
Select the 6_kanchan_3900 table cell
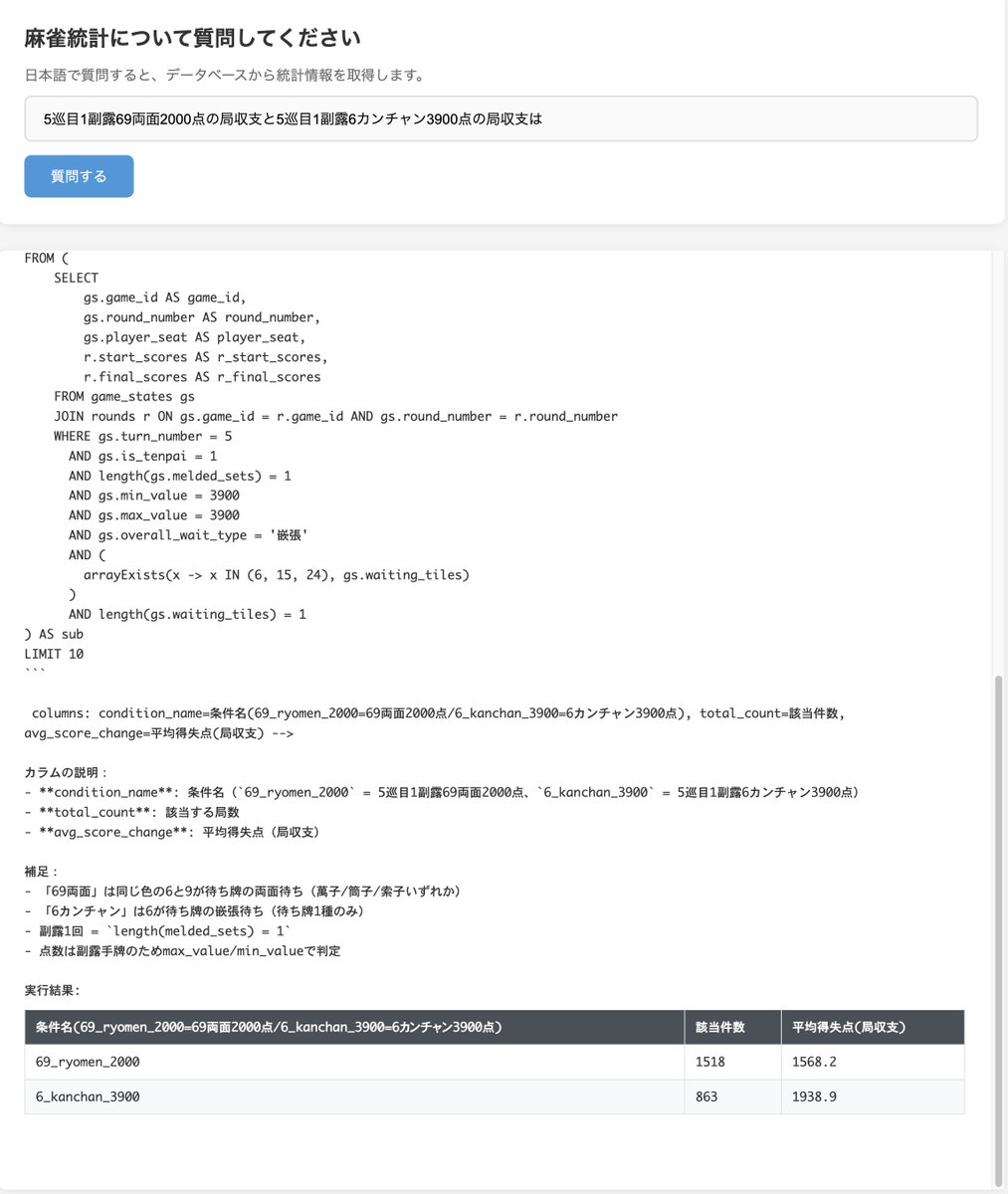[x=355, y=1096]
